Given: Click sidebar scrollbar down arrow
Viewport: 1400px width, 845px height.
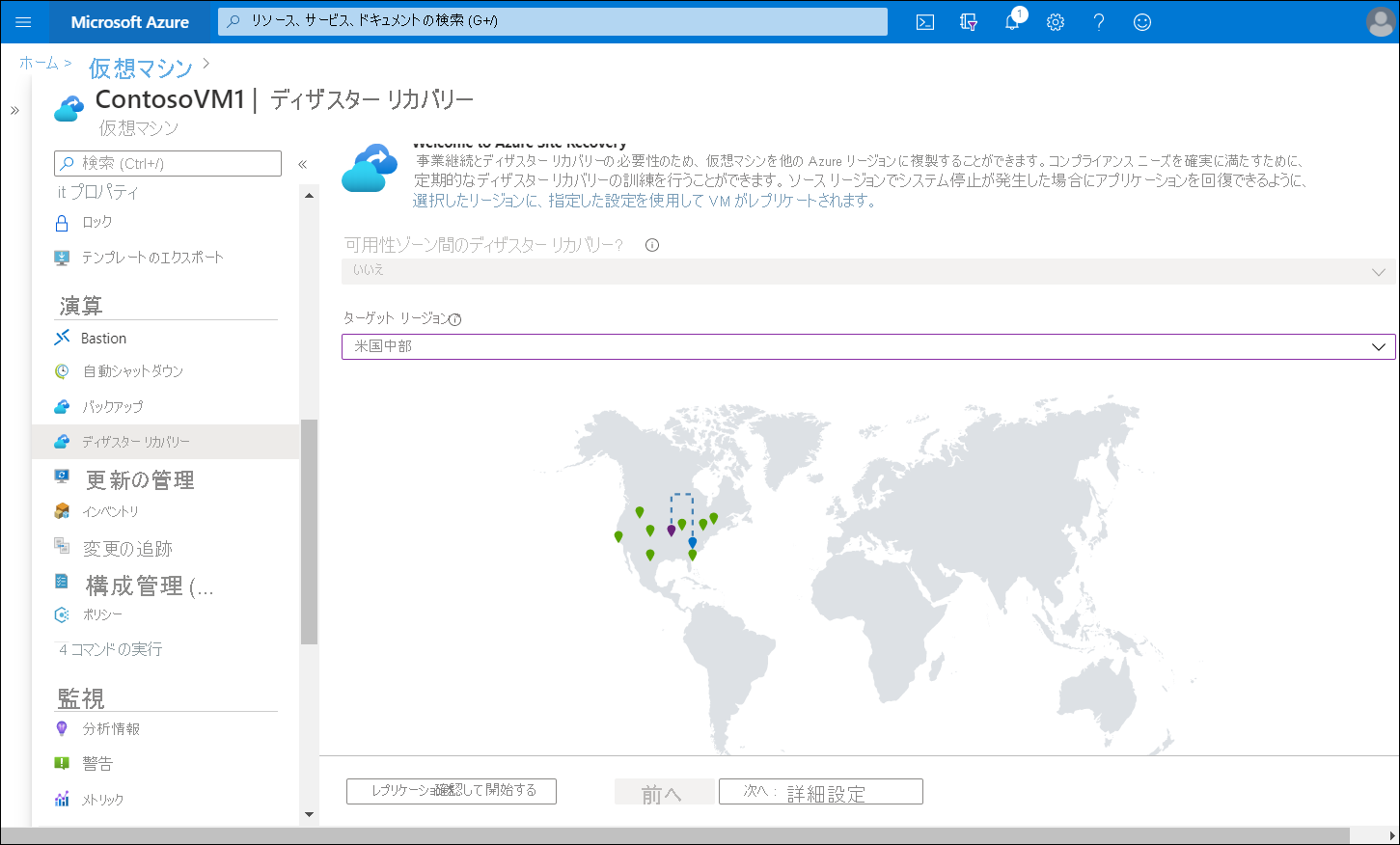Looking at the screenshot, I should coord(309,814).
